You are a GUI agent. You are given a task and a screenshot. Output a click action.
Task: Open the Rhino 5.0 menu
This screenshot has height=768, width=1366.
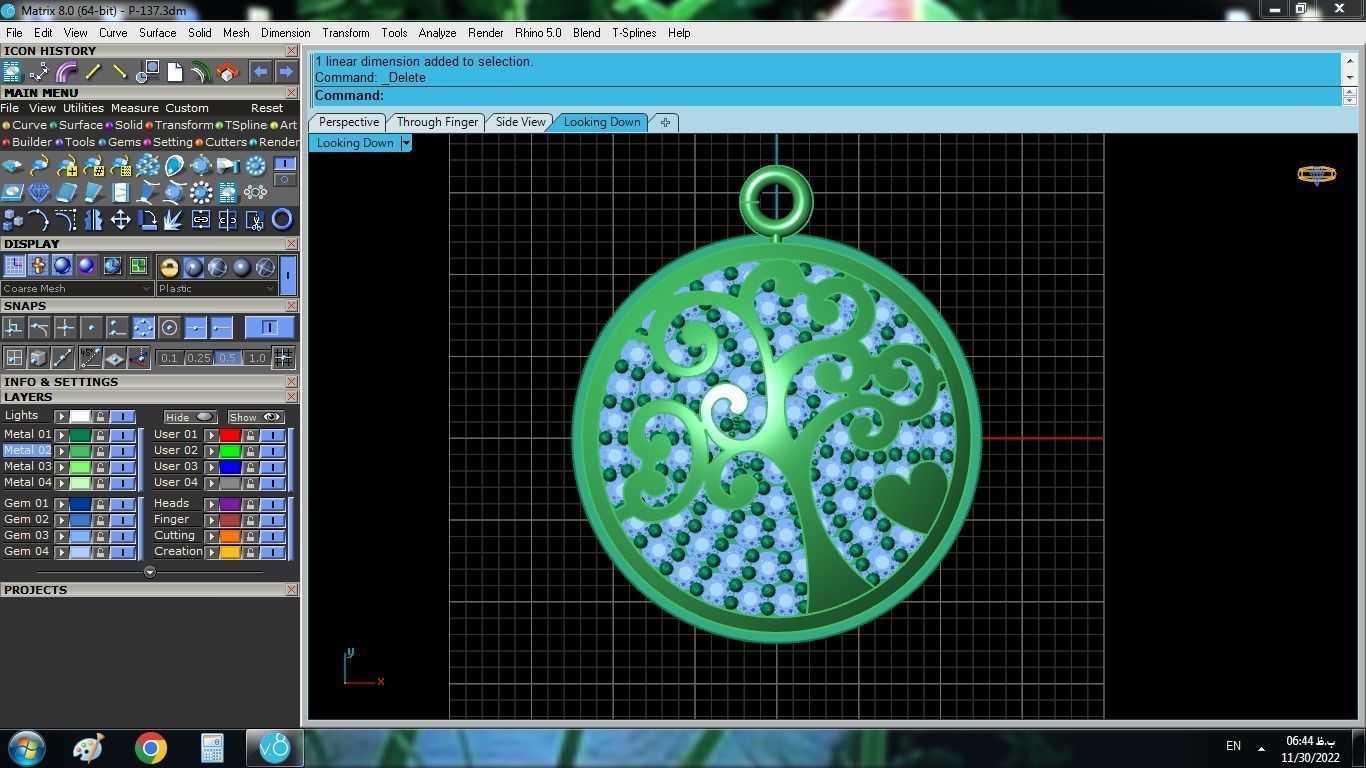pyautogui.click(x=538, y=33)
